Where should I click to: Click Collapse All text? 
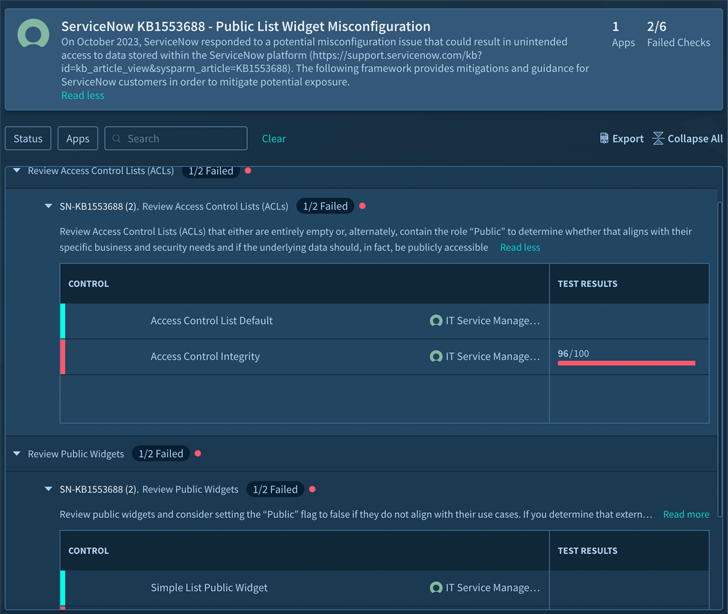coord(695,138)
